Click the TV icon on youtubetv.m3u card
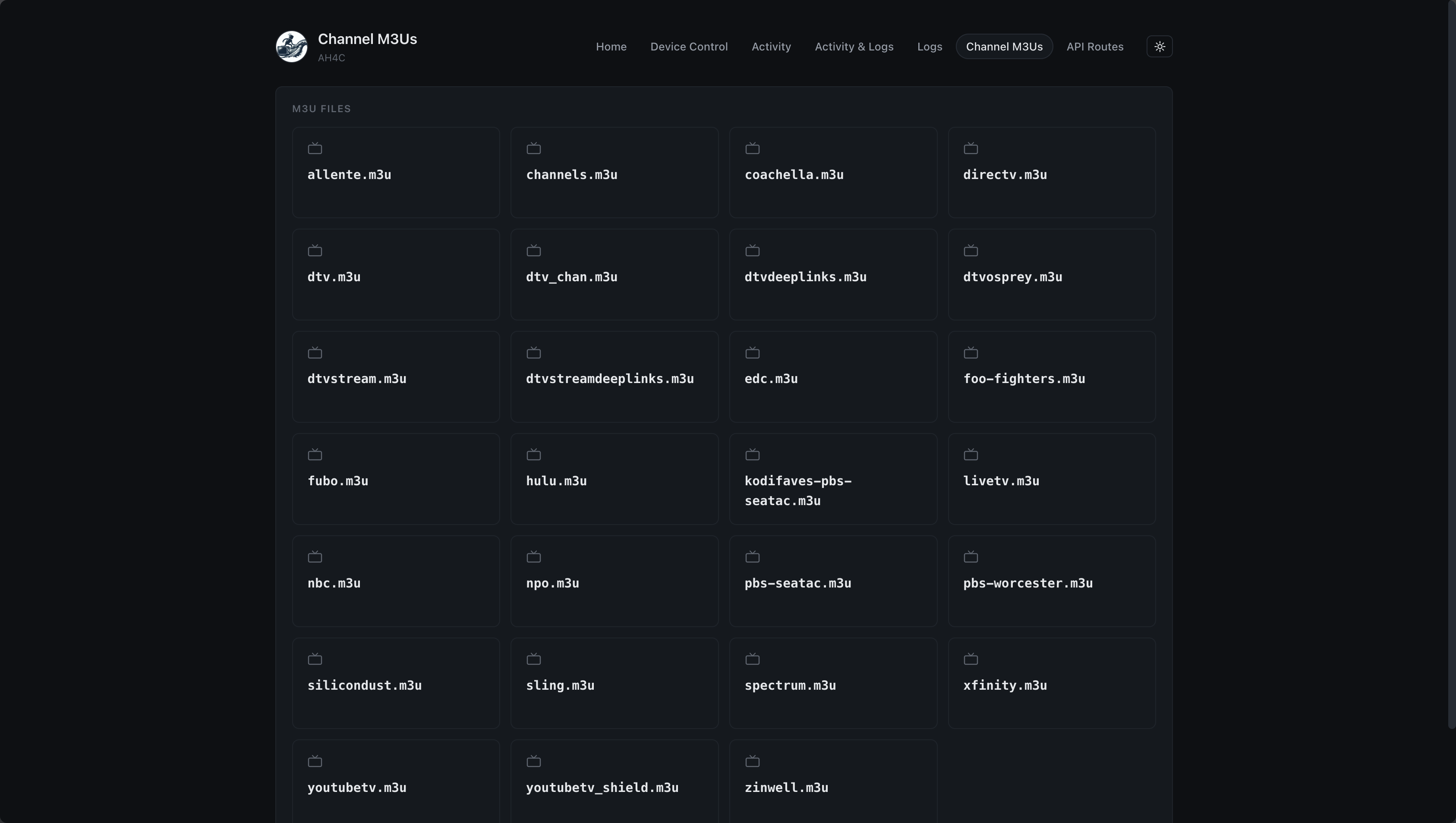1456x823 pixels. click(x=315, y=761)
